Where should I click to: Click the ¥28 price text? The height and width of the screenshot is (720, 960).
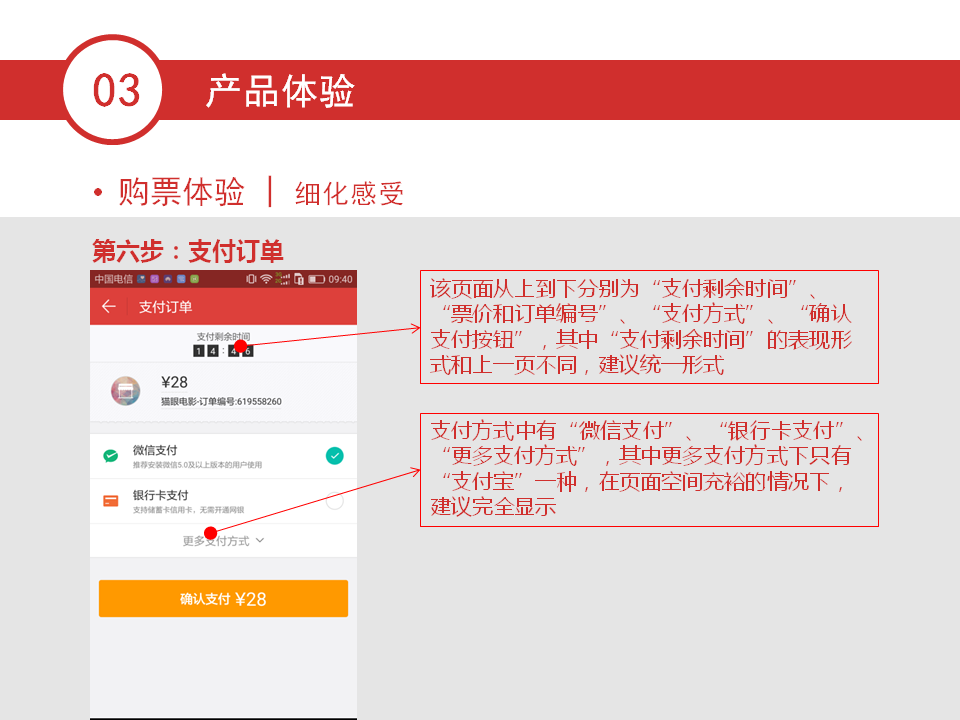click(x=174, y=382)
